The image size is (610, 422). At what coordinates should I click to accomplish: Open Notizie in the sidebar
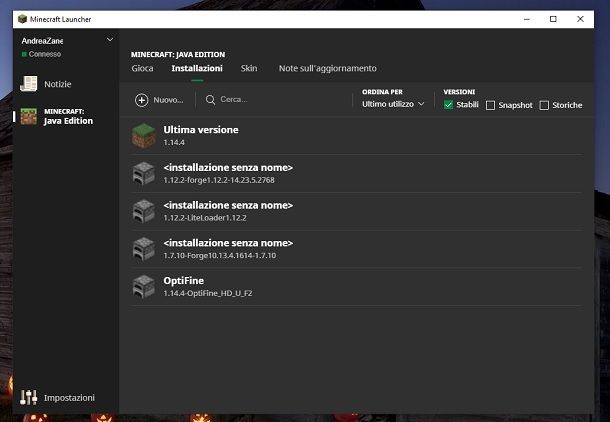[x=58, y=84]
